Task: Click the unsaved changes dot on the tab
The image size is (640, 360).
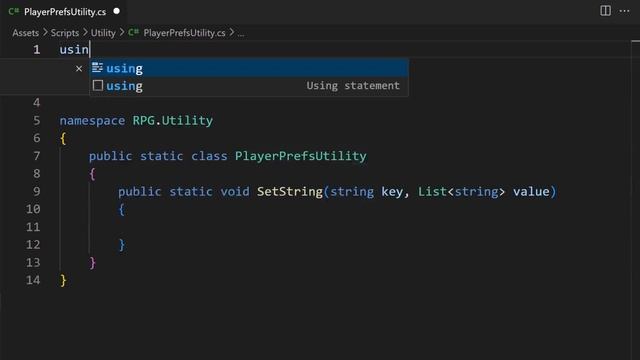Action: (117, 11)
